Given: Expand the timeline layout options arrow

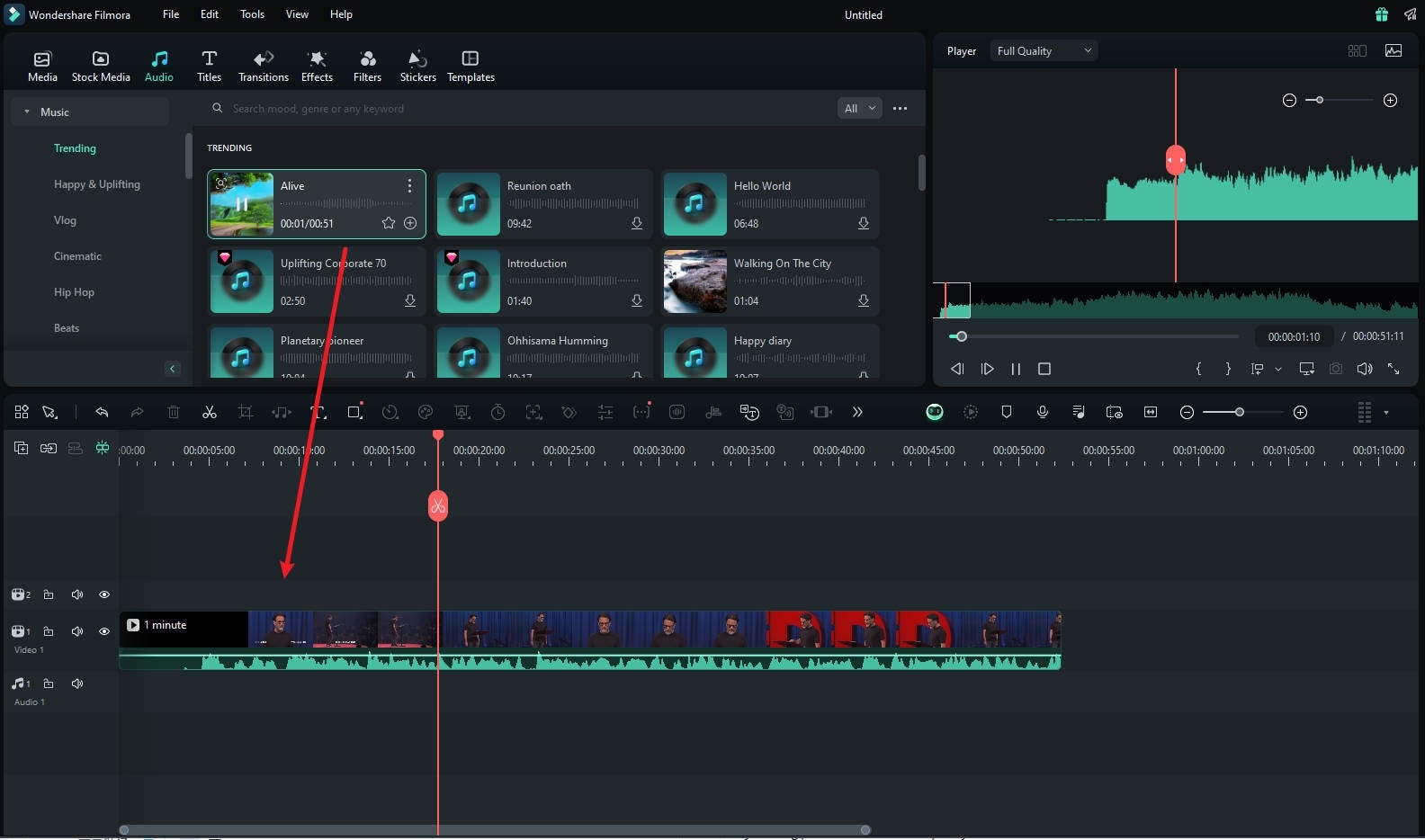Looking at the screenshot, I should click(1386, 413).
